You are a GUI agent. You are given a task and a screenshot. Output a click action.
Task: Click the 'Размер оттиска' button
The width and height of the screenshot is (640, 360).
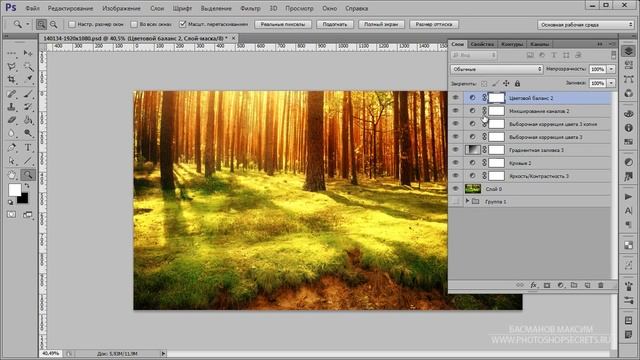[x=434, y=24]
